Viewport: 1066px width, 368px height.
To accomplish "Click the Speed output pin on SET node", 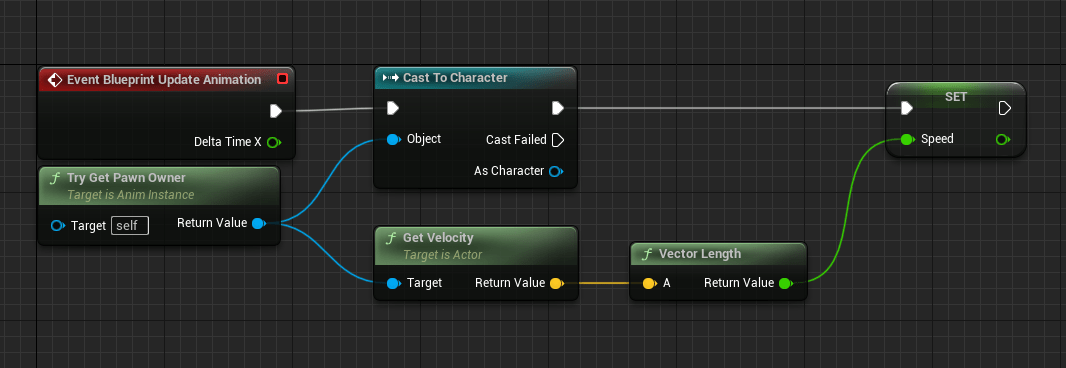I will click(x=1003, y=139).
